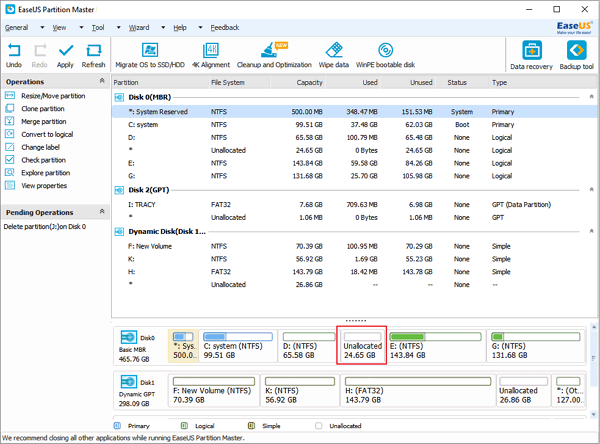
Task: Sort by the Unused column header
Action: pos(408,82)
